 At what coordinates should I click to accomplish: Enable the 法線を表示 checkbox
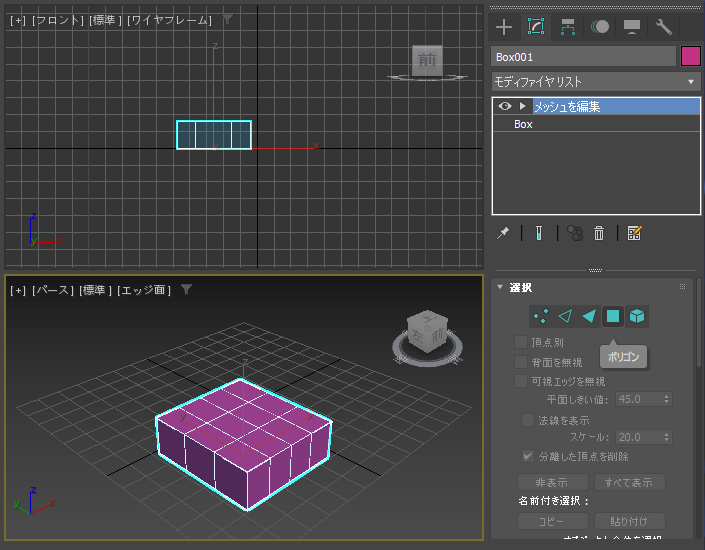(527, 420)
